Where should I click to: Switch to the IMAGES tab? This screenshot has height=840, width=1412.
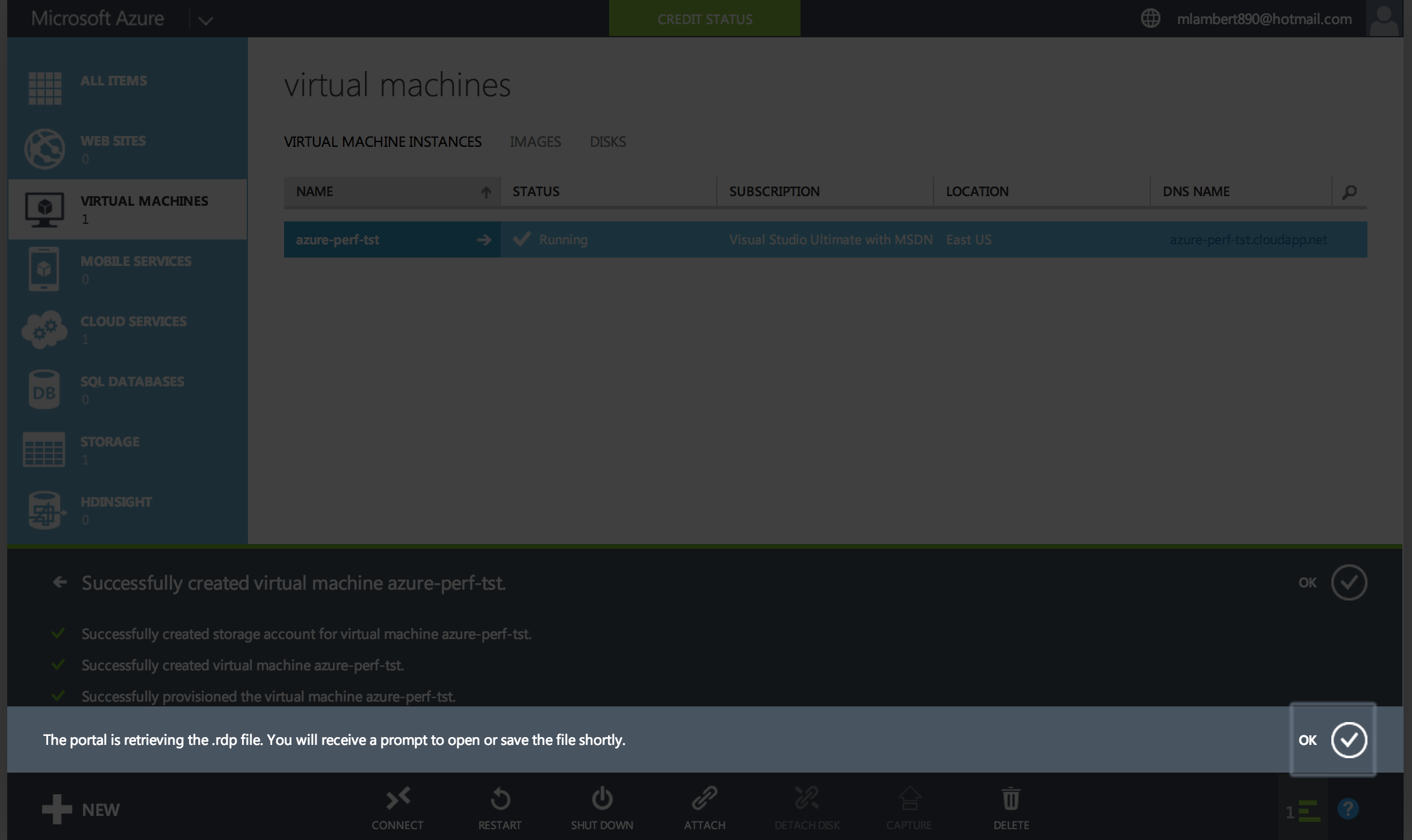(535, 142)
